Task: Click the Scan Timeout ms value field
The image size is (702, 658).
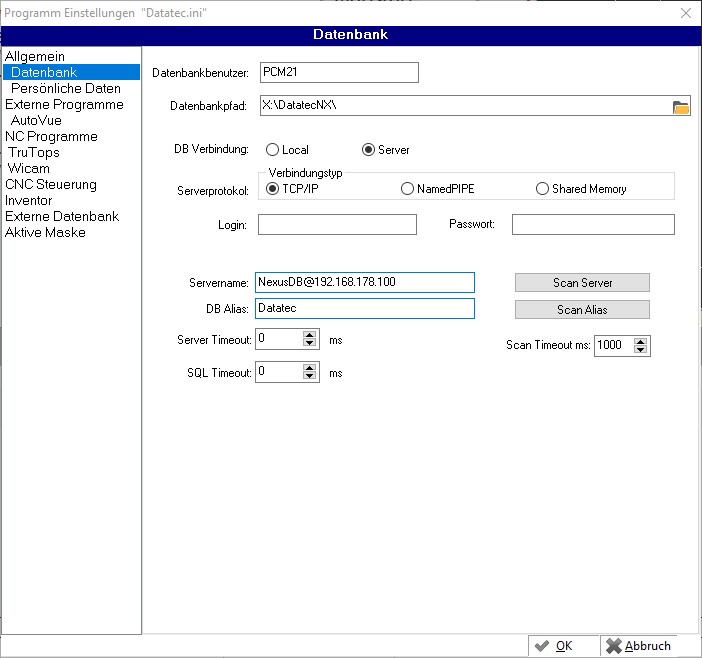Action: pos(614,346)
